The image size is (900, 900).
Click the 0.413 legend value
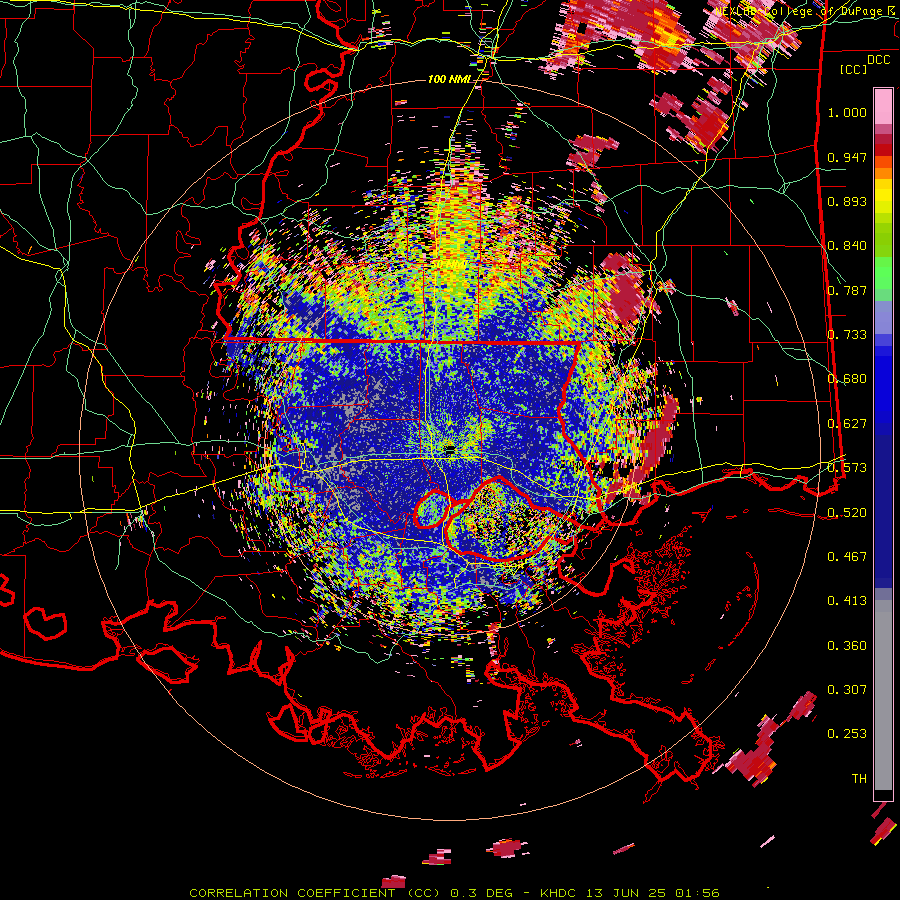pos(847,601)
